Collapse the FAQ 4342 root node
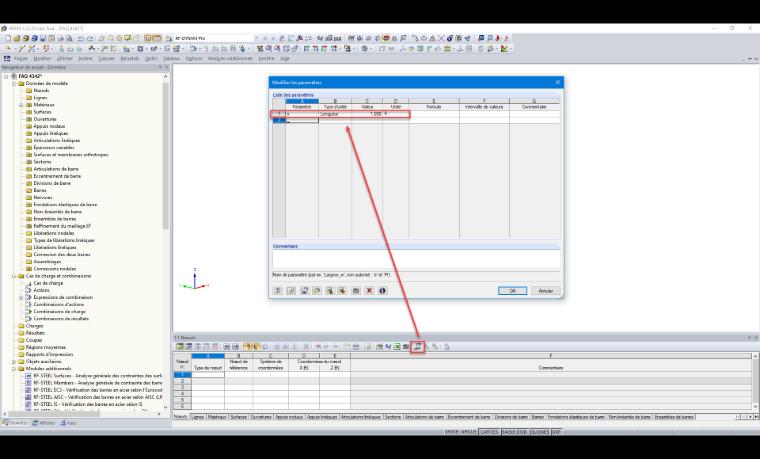 click(6, 77)
